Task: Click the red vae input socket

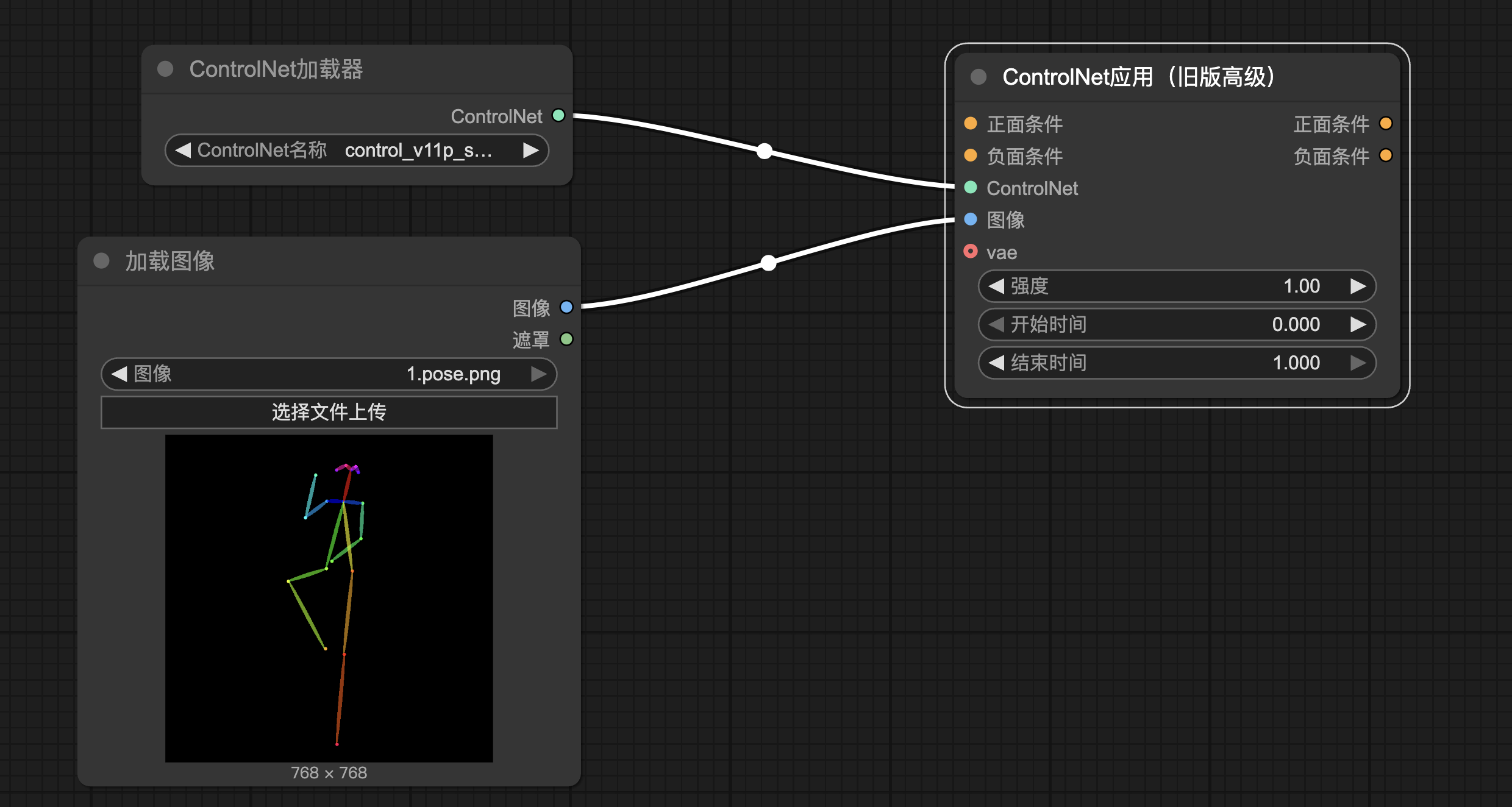Action: [971, 251]
